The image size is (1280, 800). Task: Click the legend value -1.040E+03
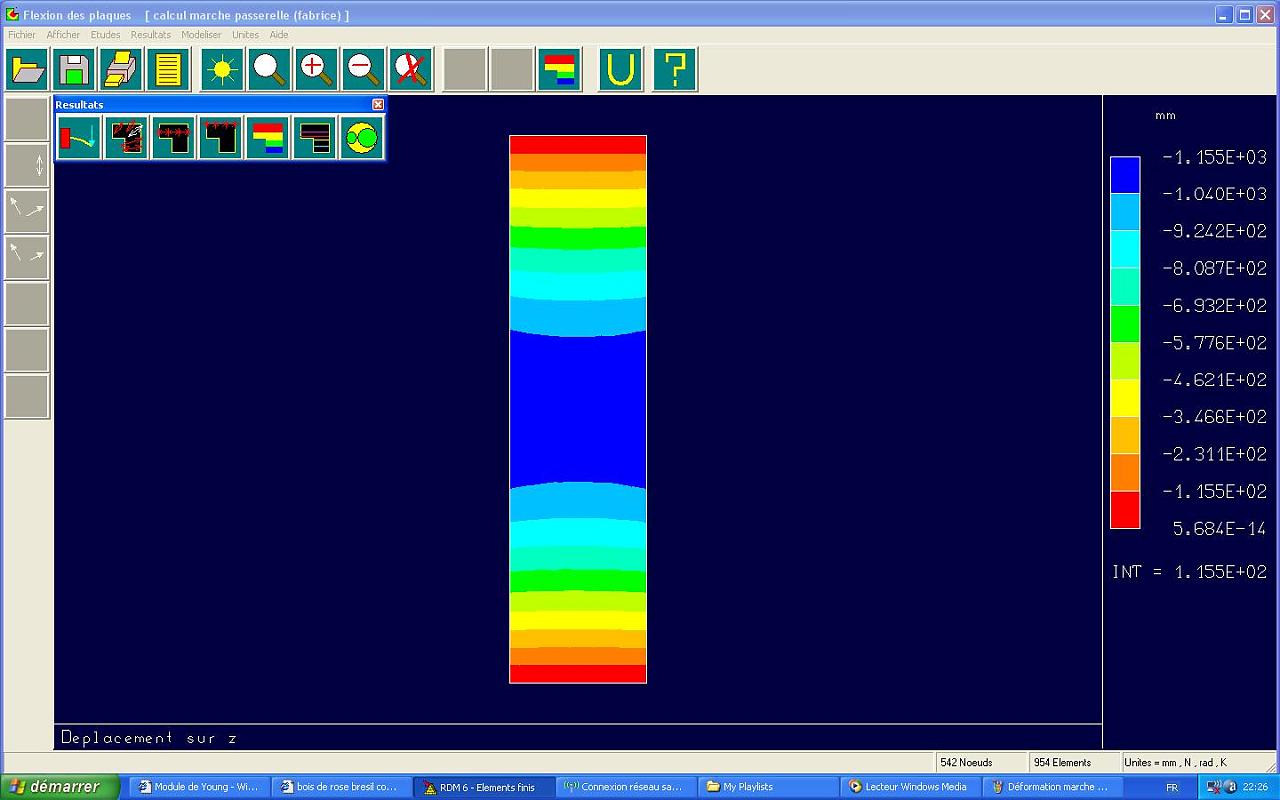[x=1214, y=194]
